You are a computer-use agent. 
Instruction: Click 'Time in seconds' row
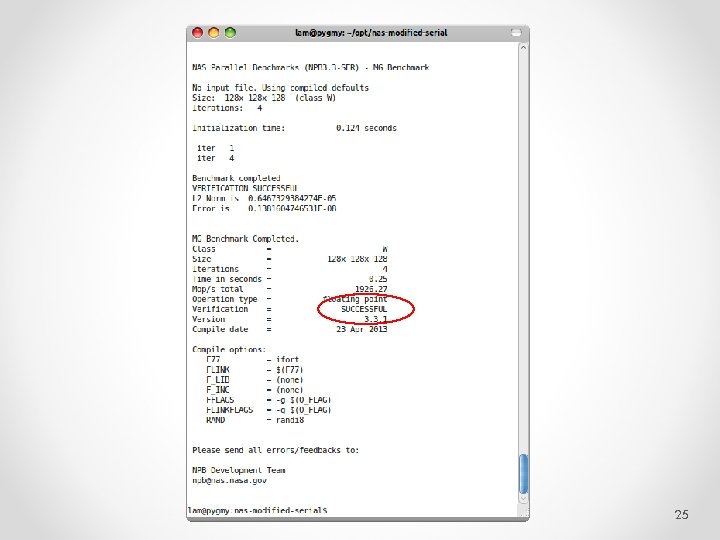pyautogui.click(x=290, y=279)
